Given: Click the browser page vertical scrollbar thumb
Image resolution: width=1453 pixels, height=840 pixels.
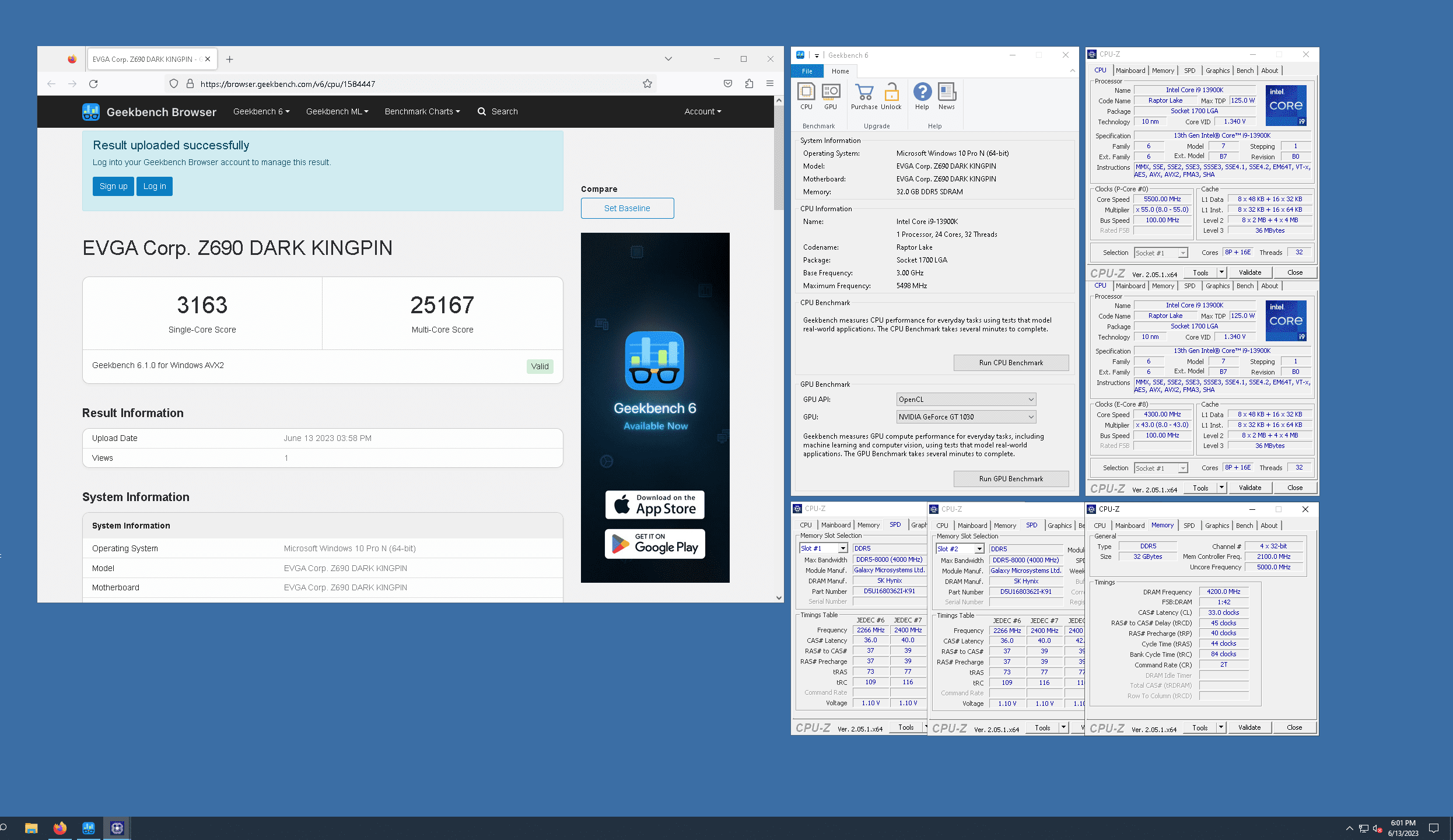Looking at the screenshot, I should point(779,157).
